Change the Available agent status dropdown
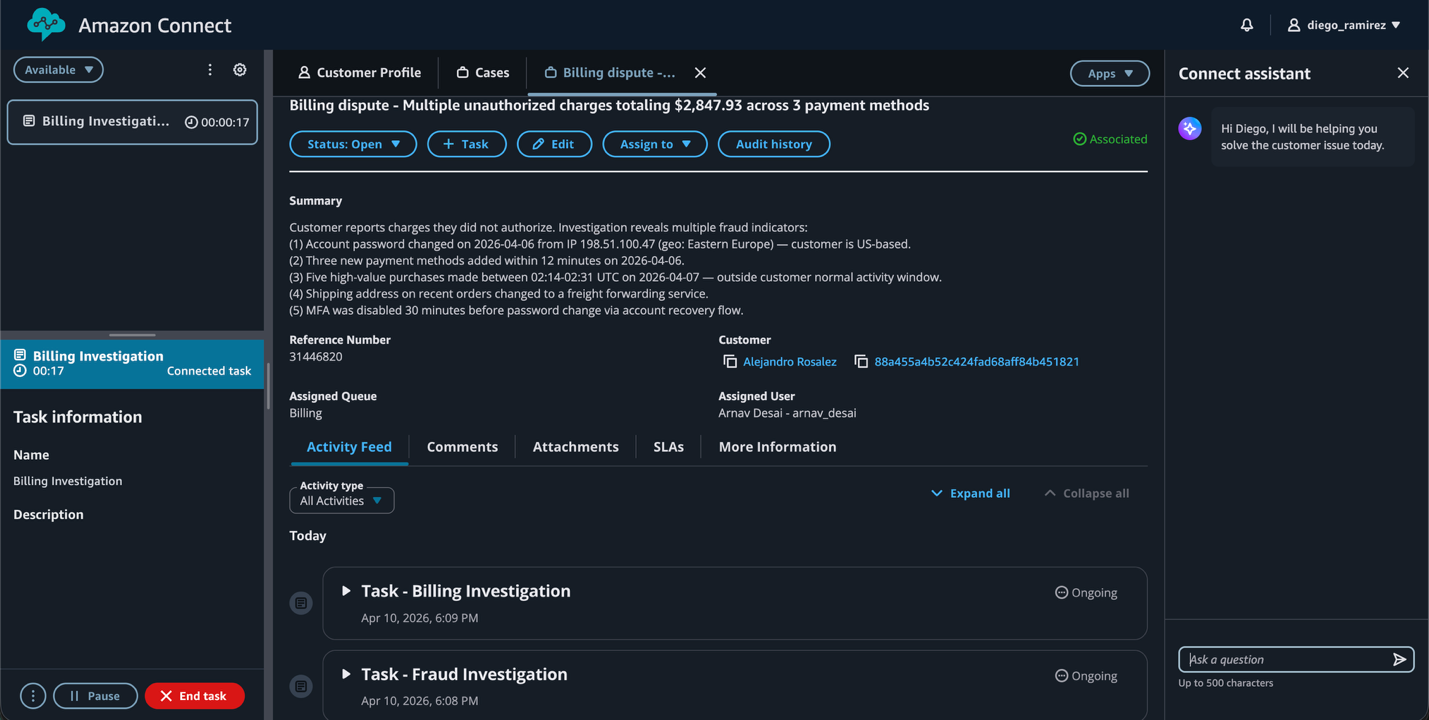Image resolution: width=1429 pixels, height=720 pixels. click(58, 70)
